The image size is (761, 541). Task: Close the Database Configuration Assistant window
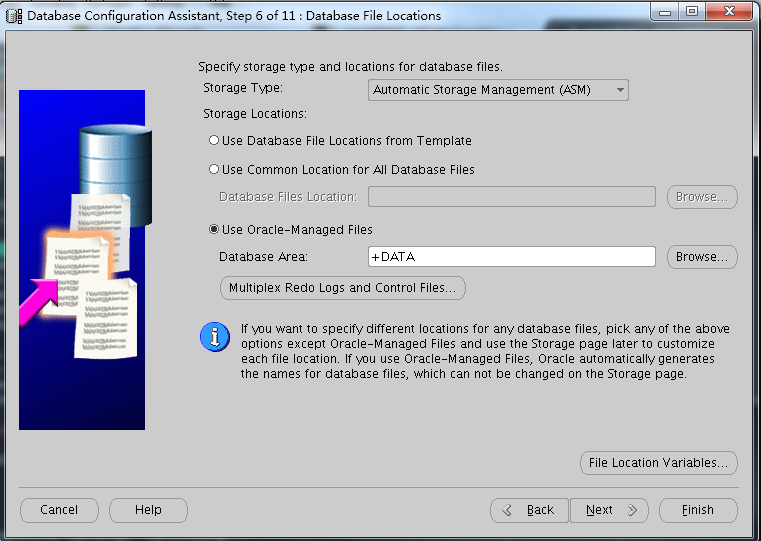tap(729, 12)
